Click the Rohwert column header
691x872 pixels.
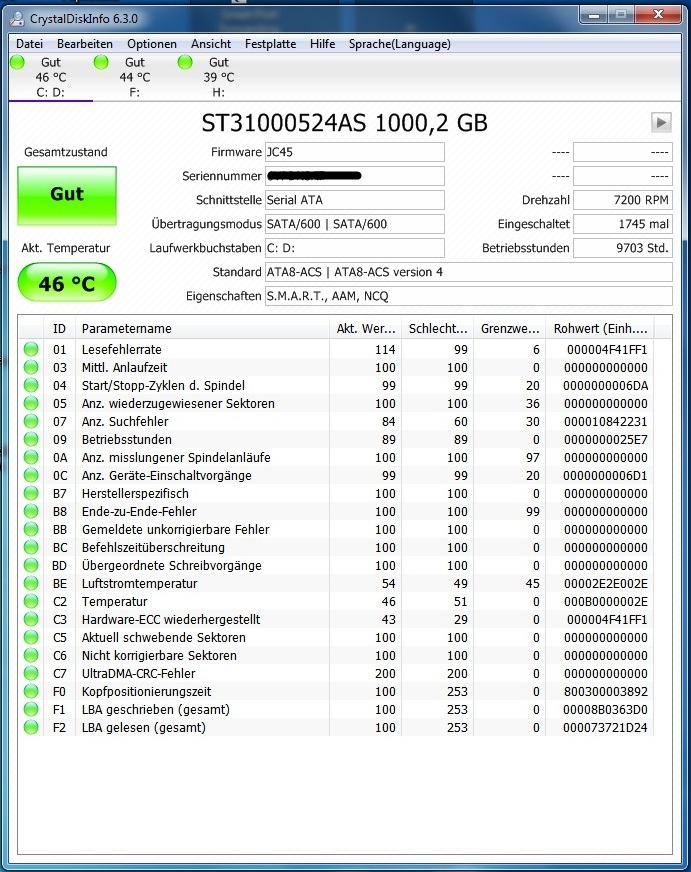(x=600, y=329)
